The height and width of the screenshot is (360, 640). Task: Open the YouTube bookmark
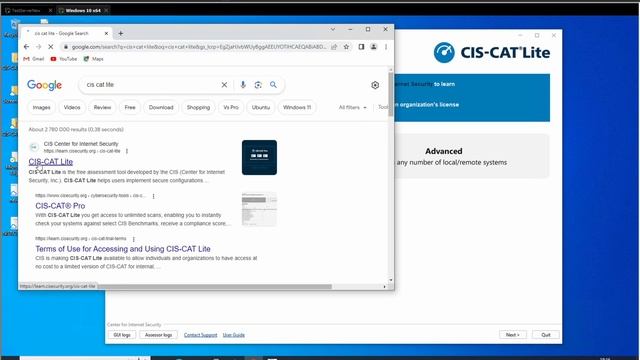64,59
